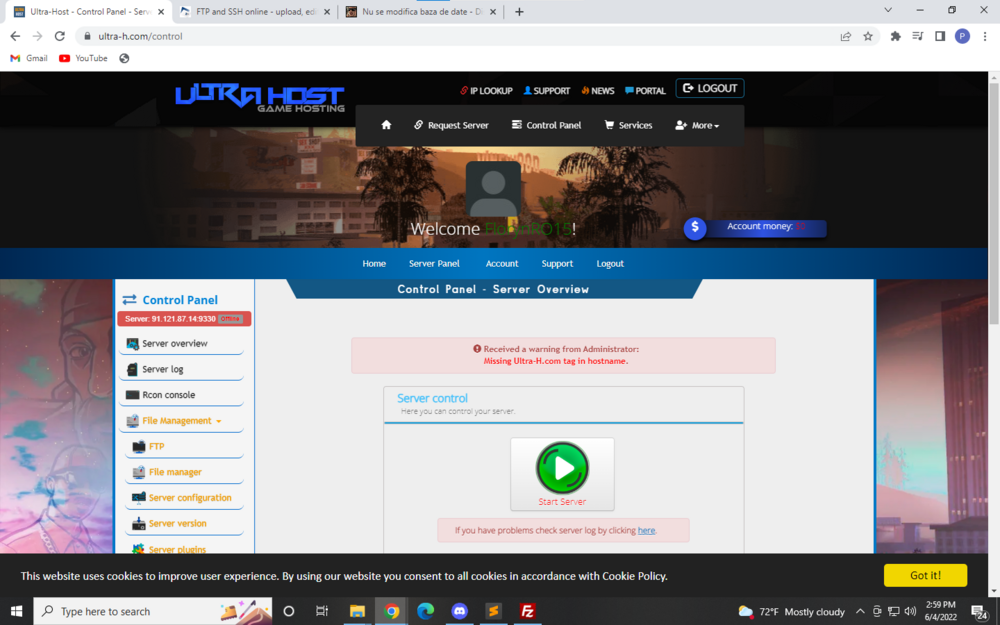Click the home icon in the navigation bar
This screenshot has width=1000, height=625.
point(386,125)
